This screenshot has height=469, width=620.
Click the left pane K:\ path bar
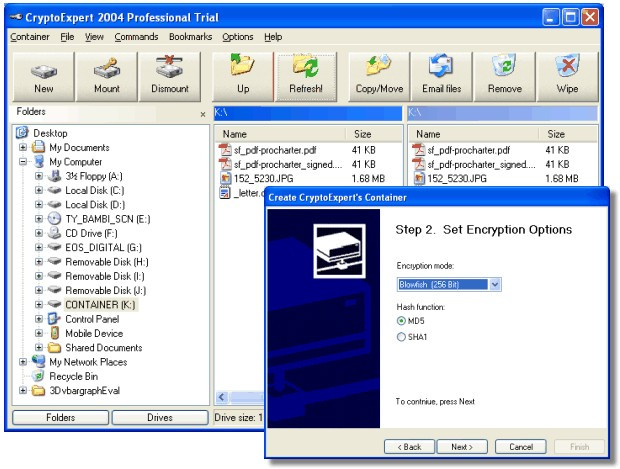[x=308, y=113]
